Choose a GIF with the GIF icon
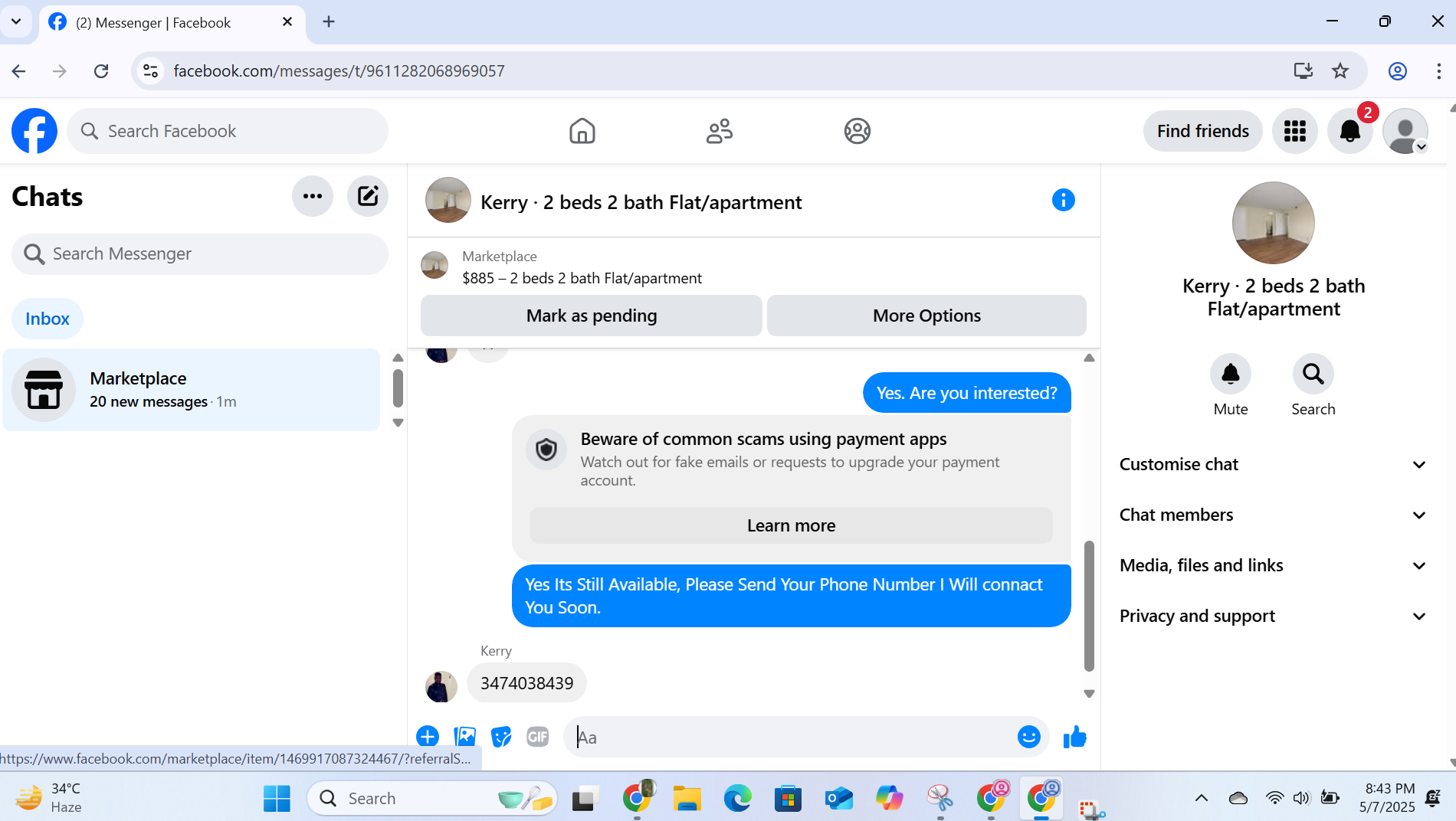The height and width of the screenshot is (821, 1456). pyautogui.click(x=538, y=737)
